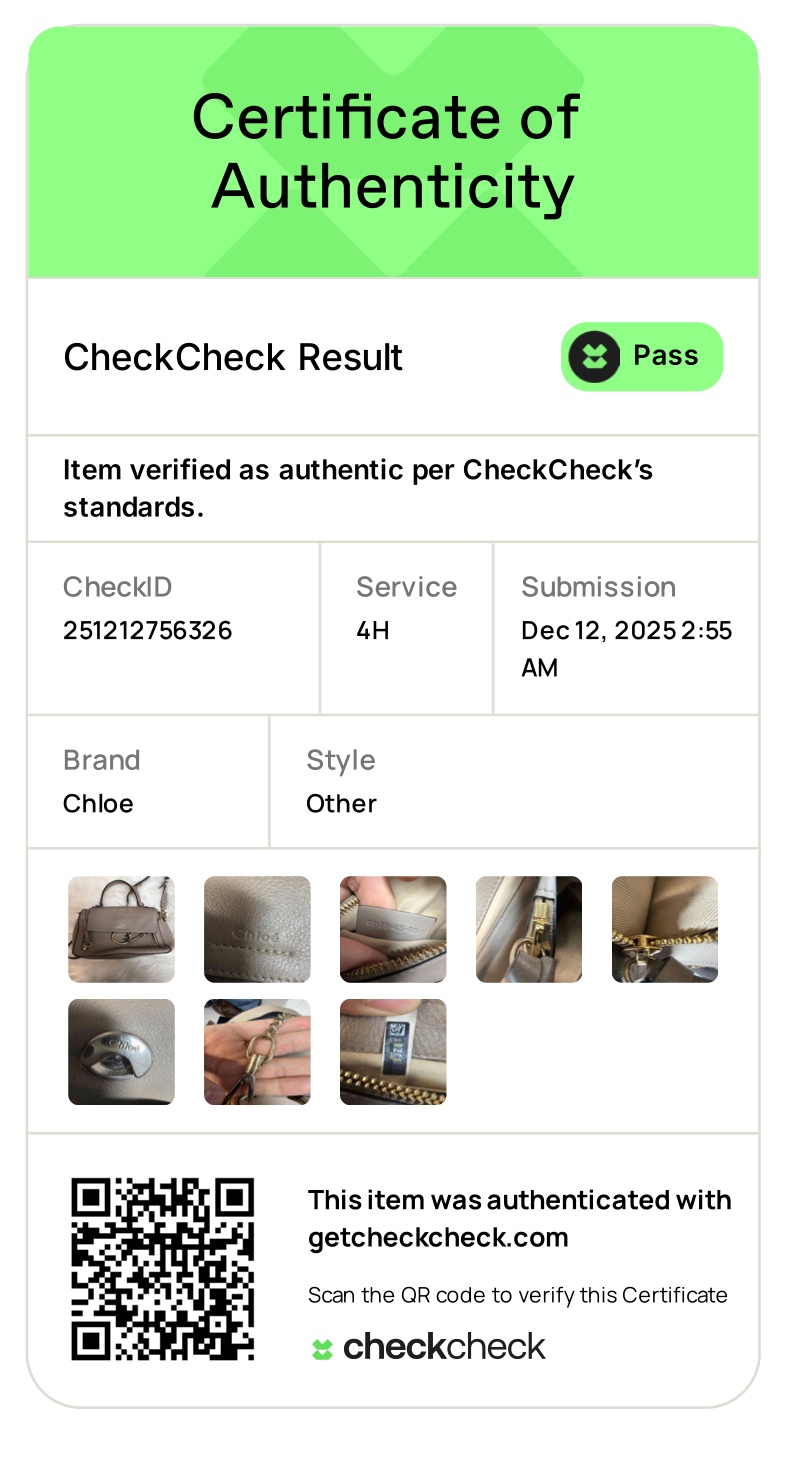Open the silver Chloe engraved plate thumbnail
Image resolution: width=810 pixels, height=1458 pixels.
121,1052
